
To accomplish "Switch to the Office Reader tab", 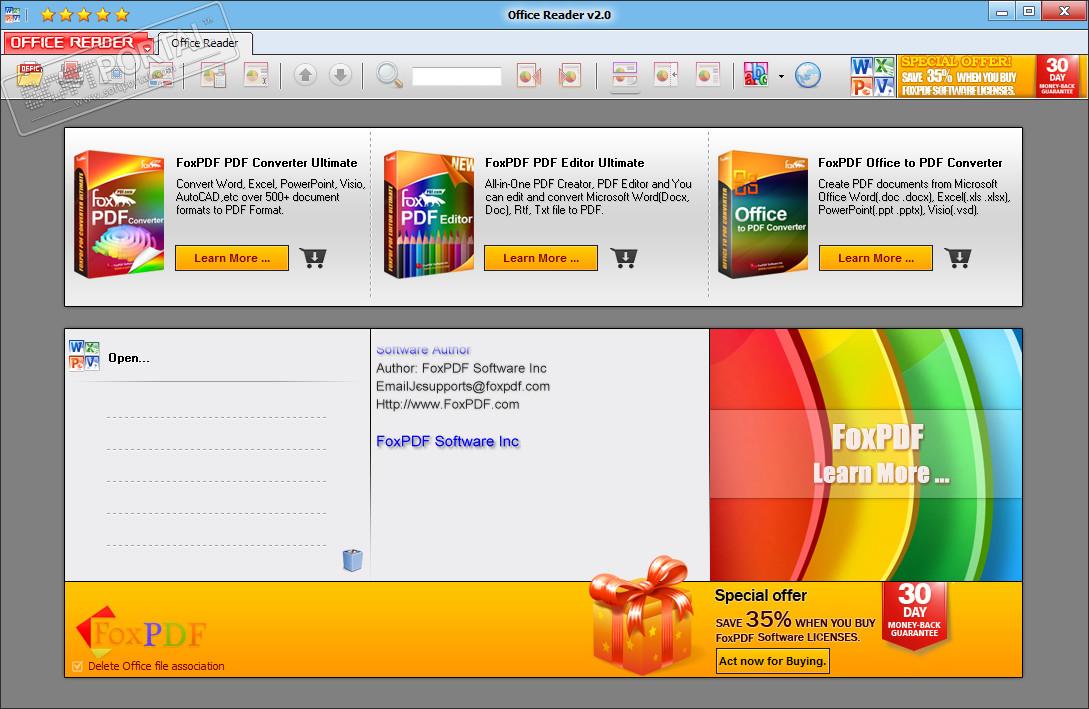I will [205, 43].
